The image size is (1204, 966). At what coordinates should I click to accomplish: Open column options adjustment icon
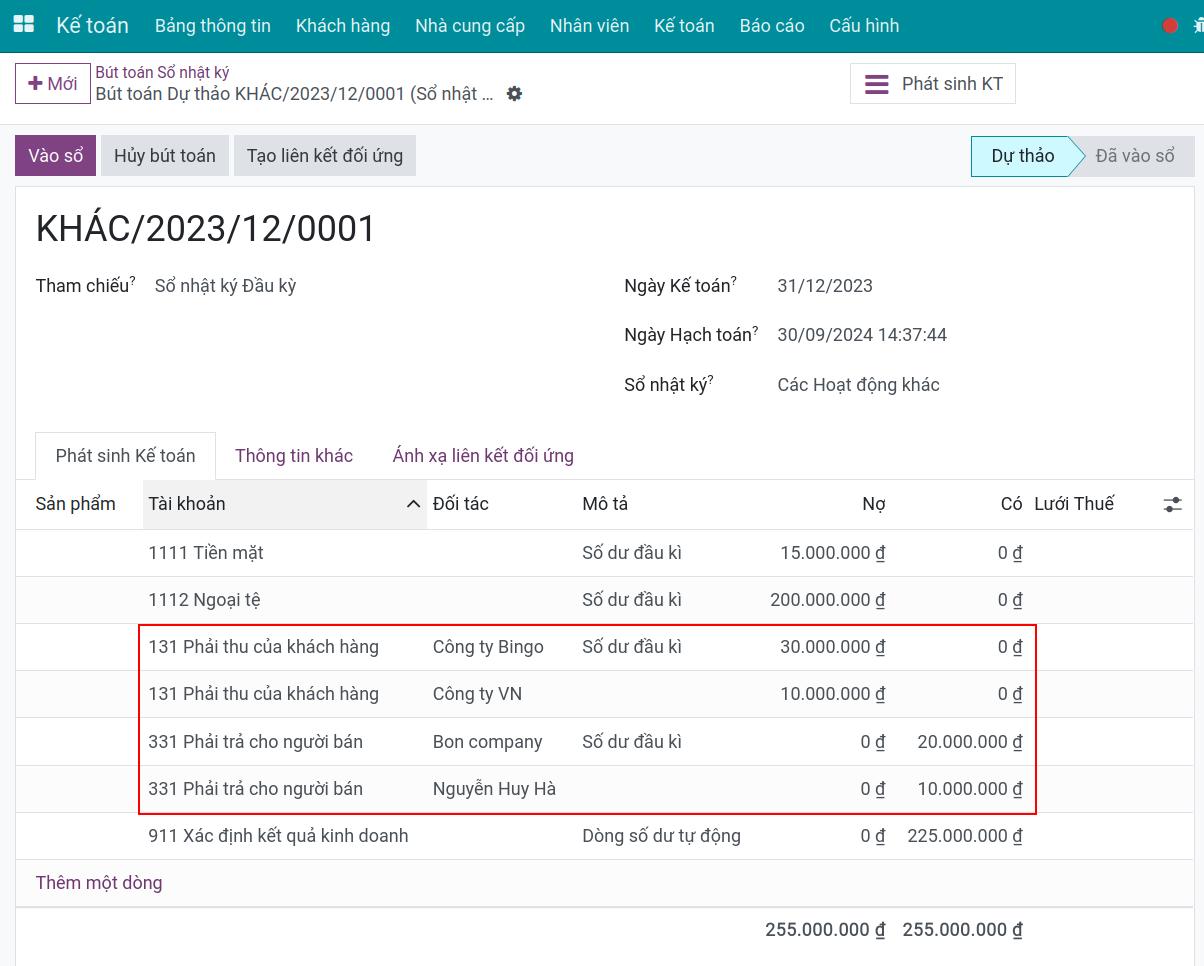1172,504
